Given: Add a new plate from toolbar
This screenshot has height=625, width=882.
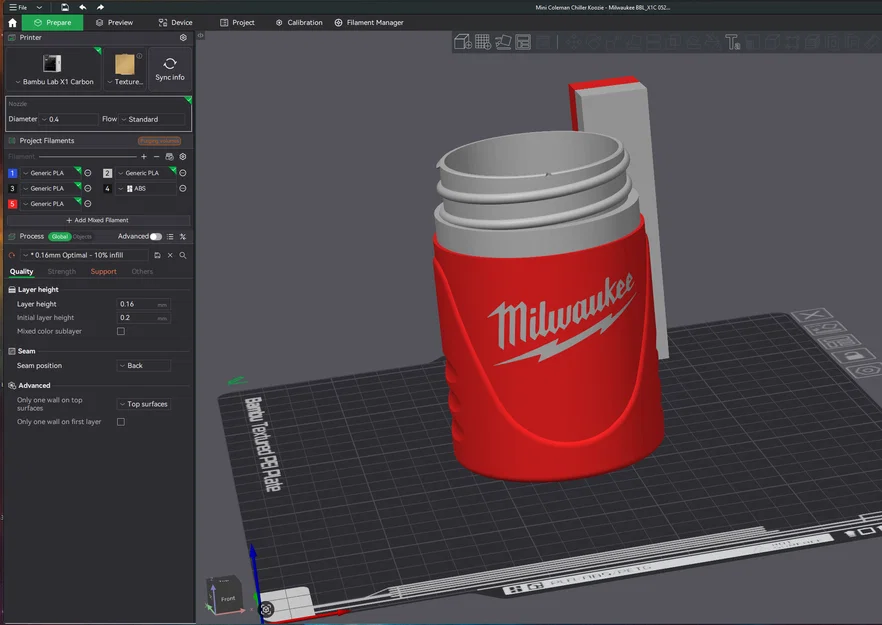Looking at the screenshot, I should pyautogui.click(x=483, y=42).
